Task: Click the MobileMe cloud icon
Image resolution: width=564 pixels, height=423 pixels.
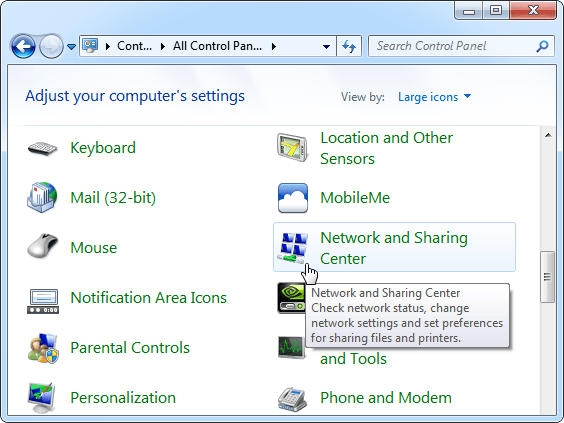Action: [293, 198]
